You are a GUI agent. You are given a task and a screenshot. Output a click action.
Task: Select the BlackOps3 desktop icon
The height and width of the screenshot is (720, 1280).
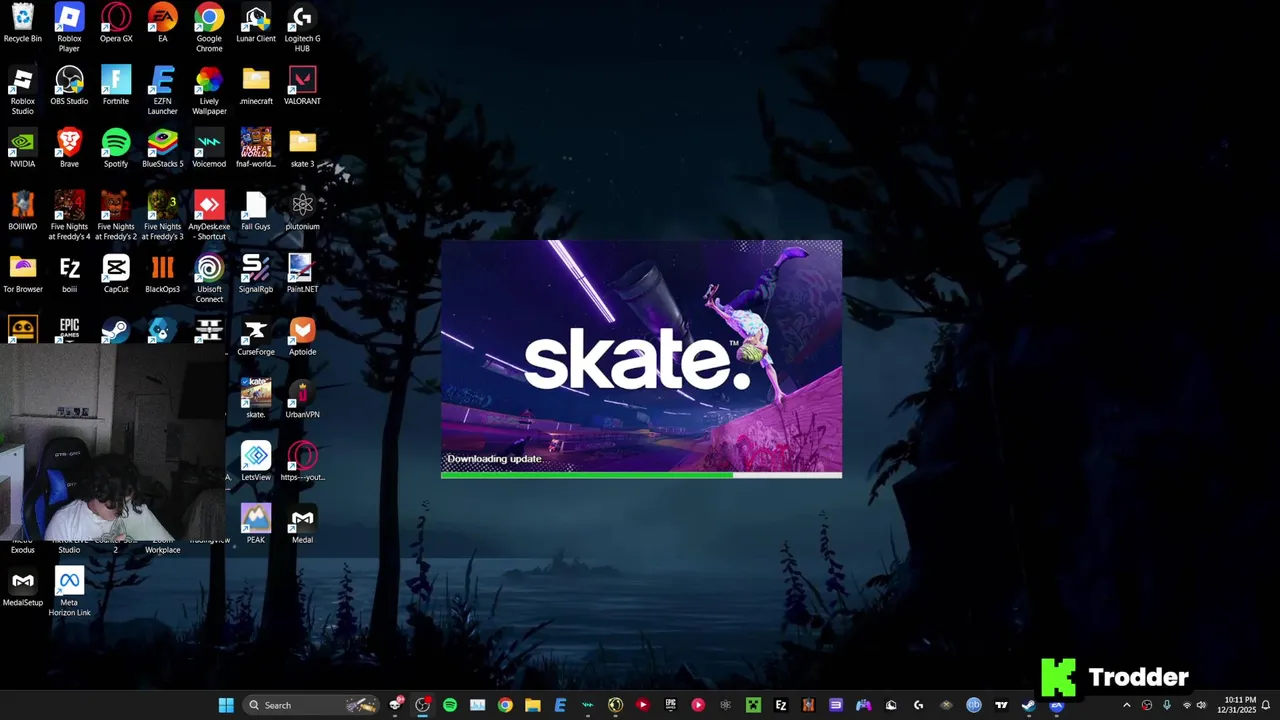[162, 274]
